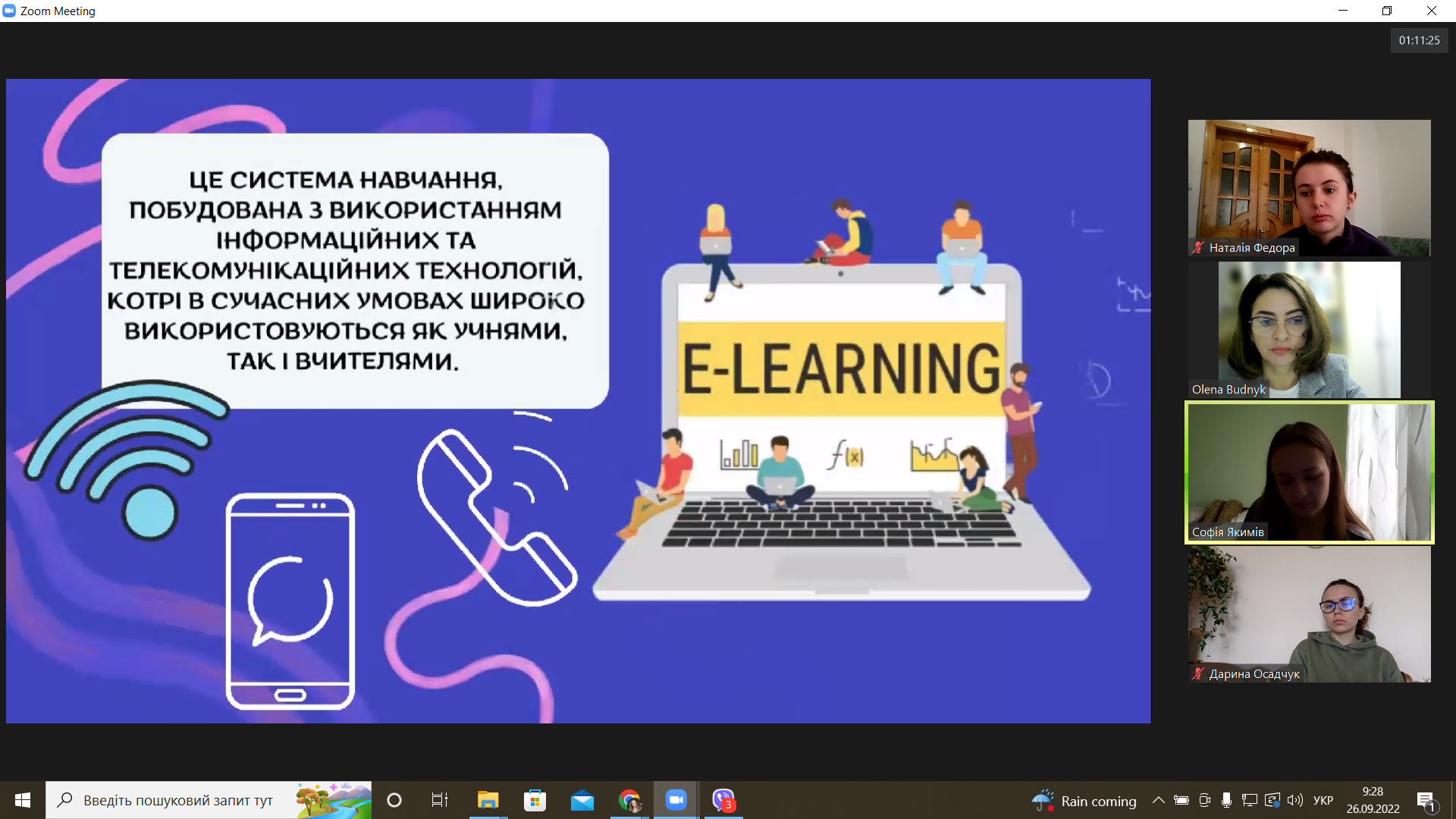Open File Explorer from the taskbar
1456x819 pixels.
tap(488, 800)
